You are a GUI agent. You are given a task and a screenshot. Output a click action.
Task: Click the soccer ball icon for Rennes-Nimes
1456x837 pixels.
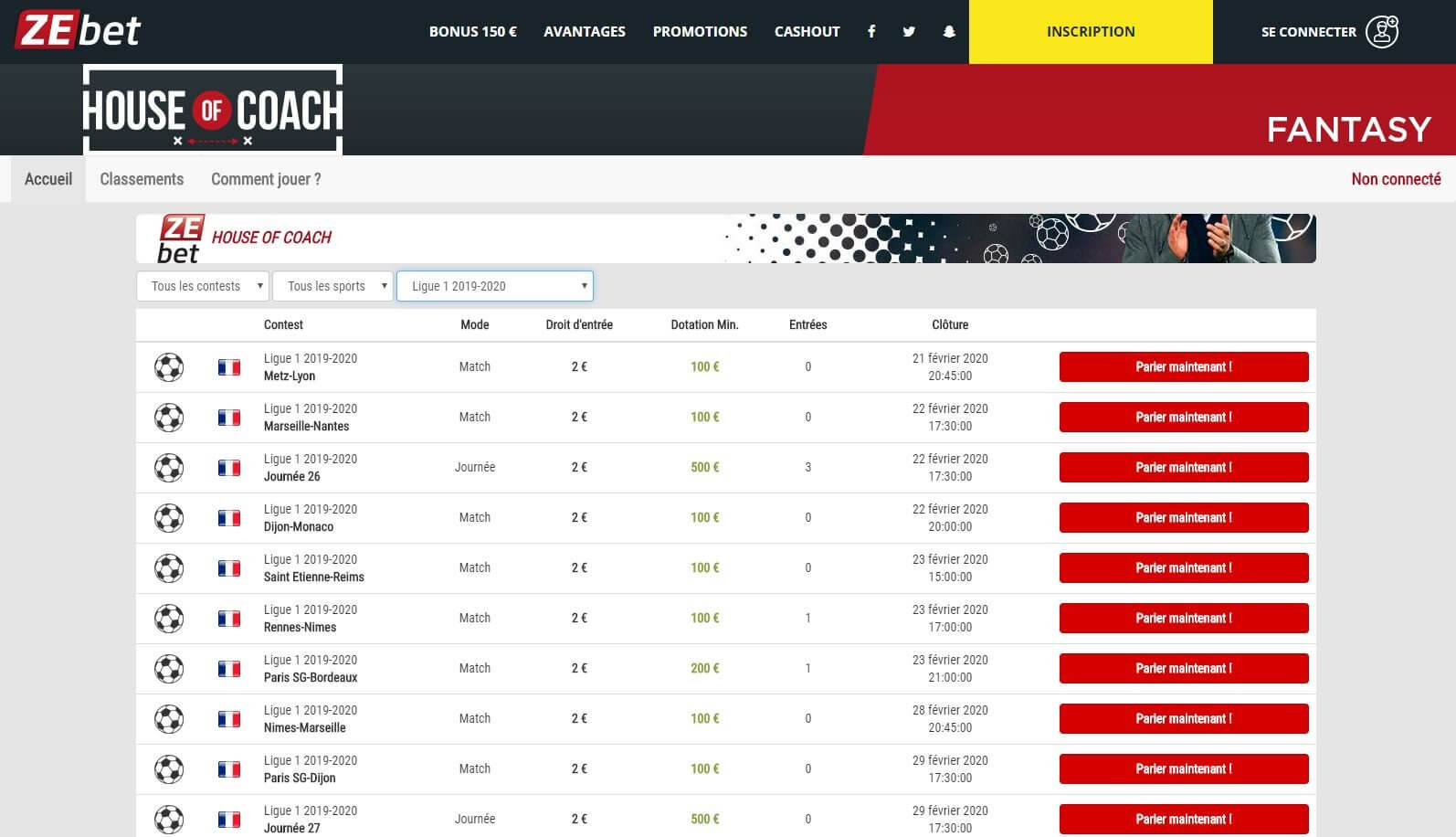point(169,619)
